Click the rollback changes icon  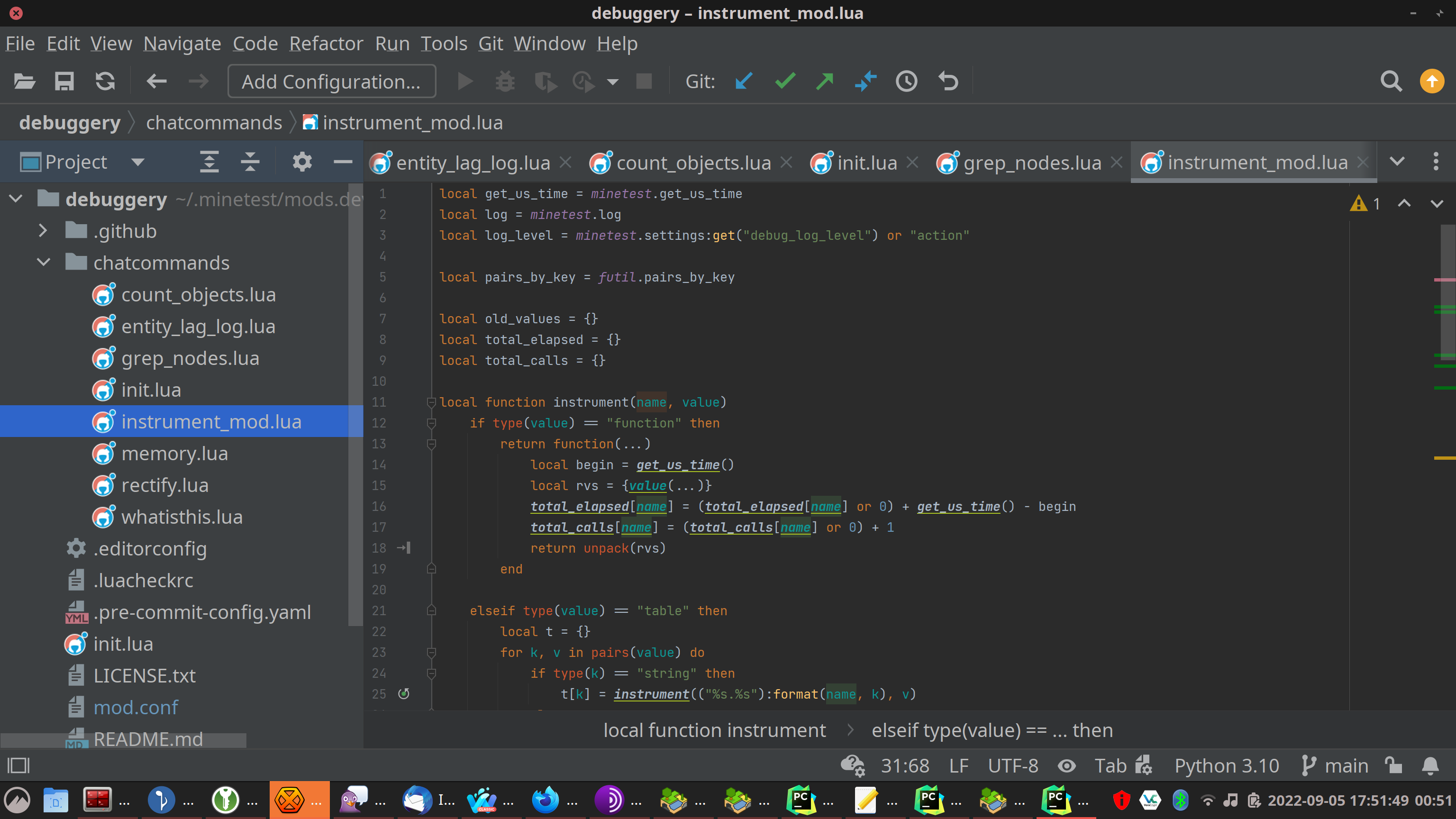tap(948, 82)
